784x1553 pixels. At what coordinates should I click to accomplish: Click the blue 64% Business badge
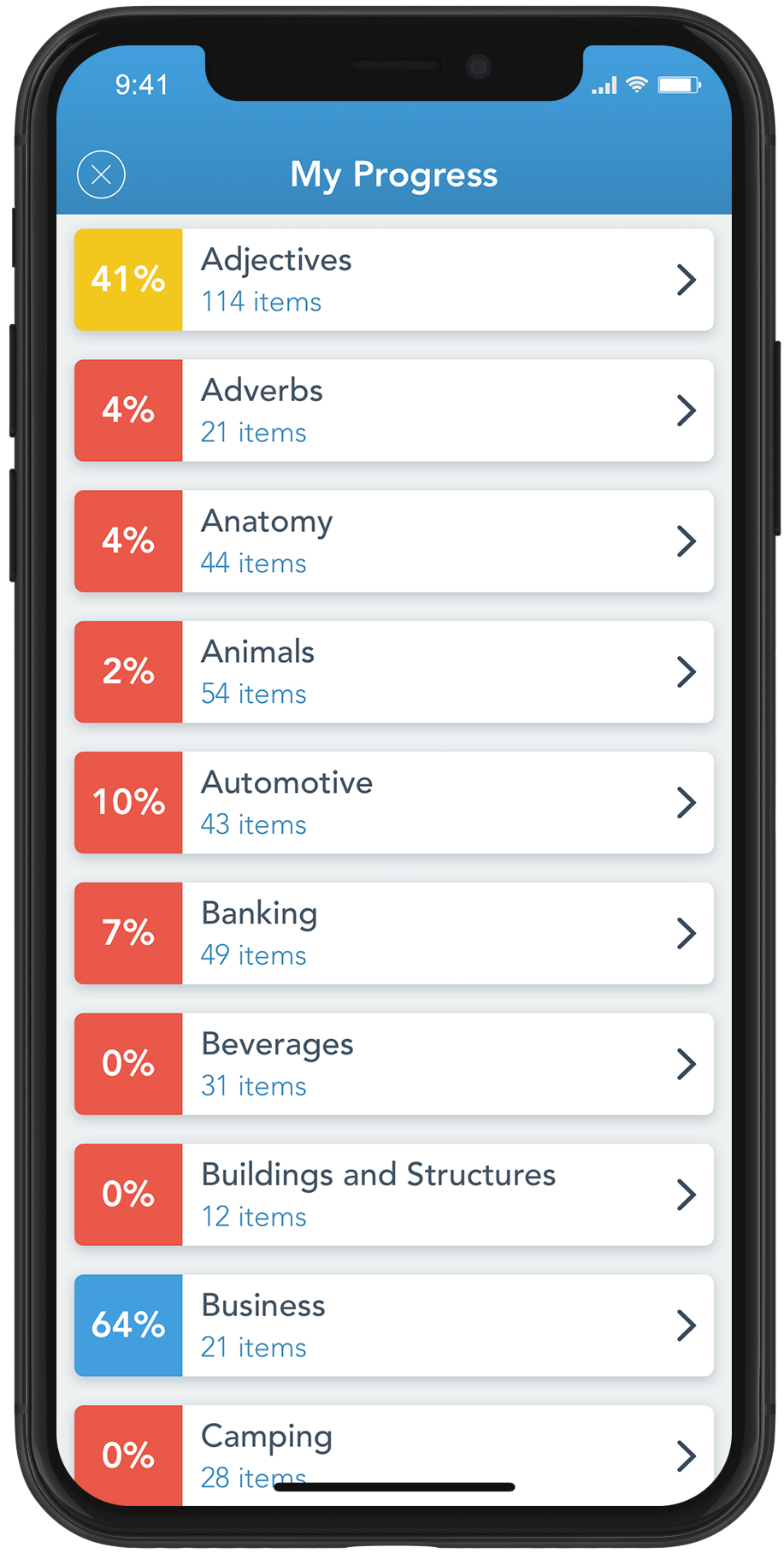point(128,1326)
